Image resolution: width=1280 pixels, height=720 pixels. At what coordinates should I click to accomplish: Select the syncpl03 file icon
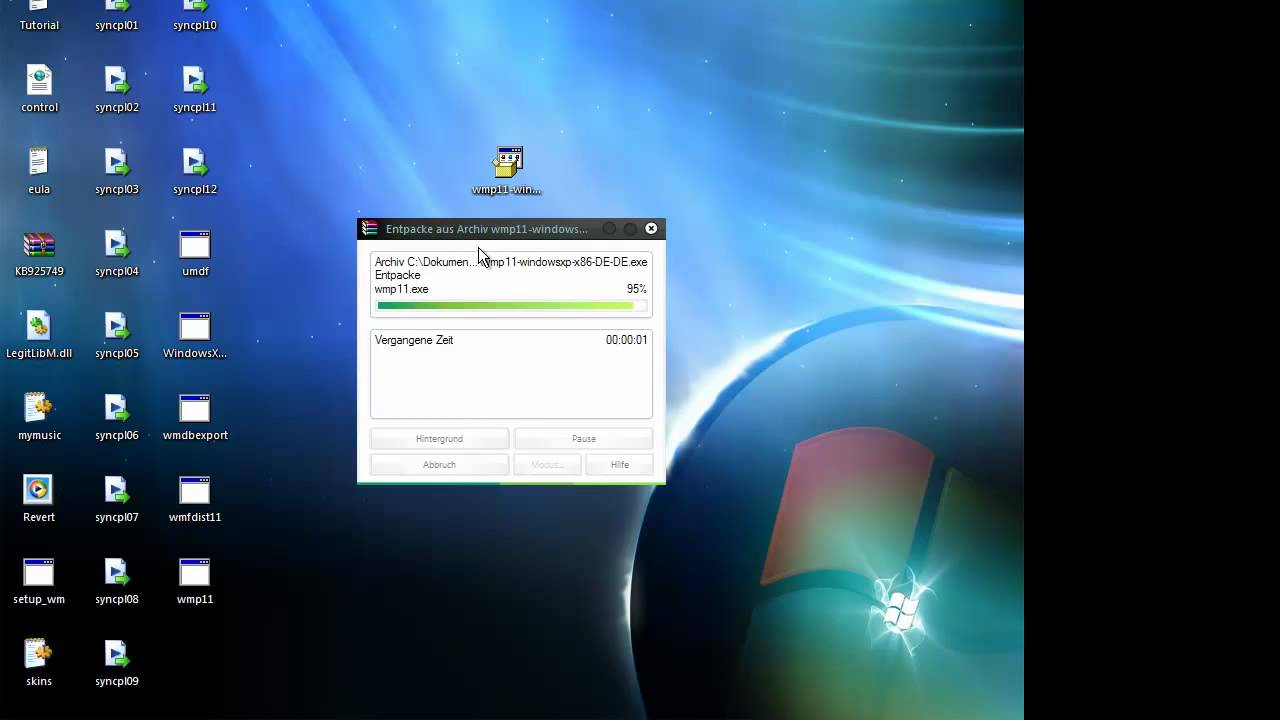(117, 170)
